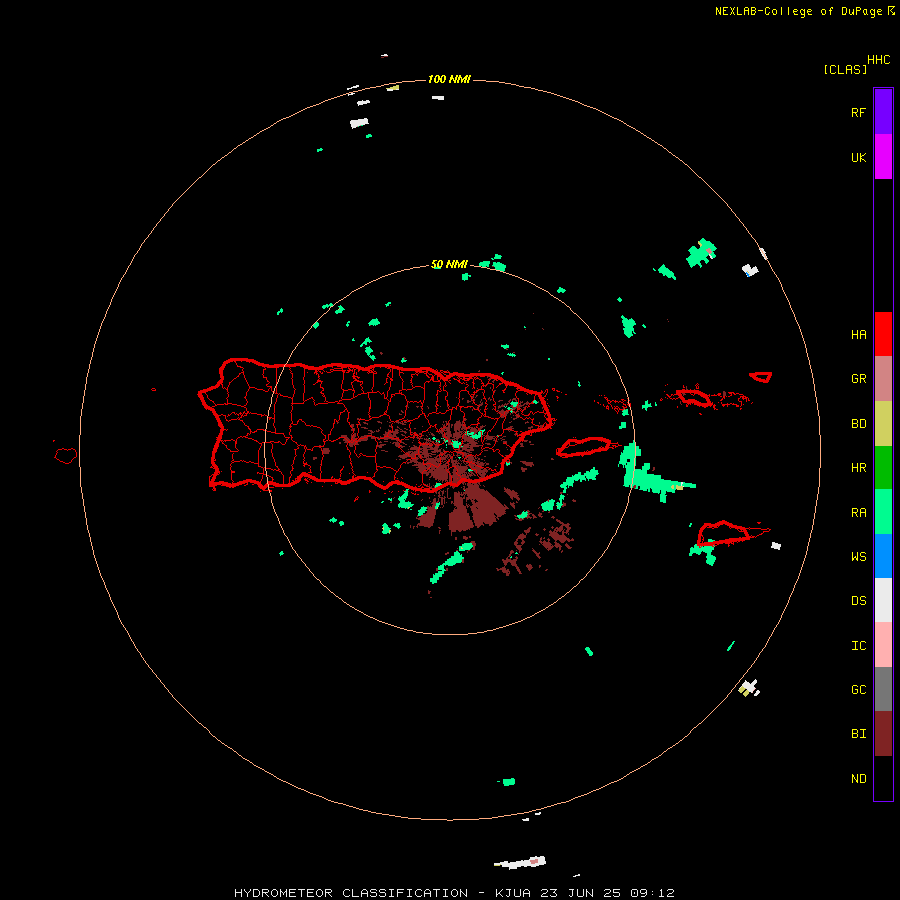Click the brown BI legend swatch
Screen dimensions: 900x900
tap(883, 733)
